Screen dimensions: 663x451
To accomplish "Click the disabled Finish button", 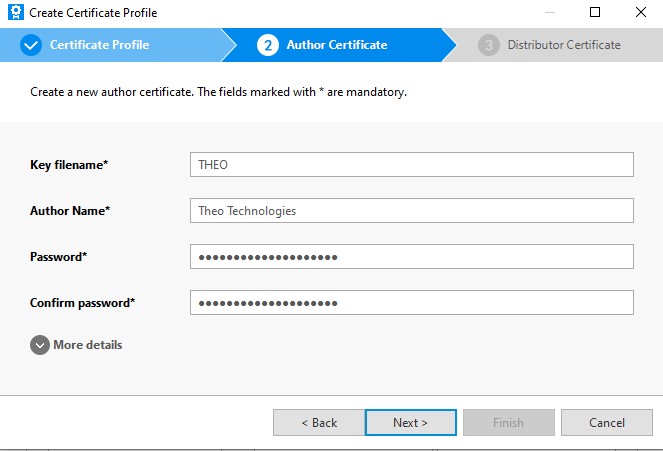I will click(x=508, y=423).
